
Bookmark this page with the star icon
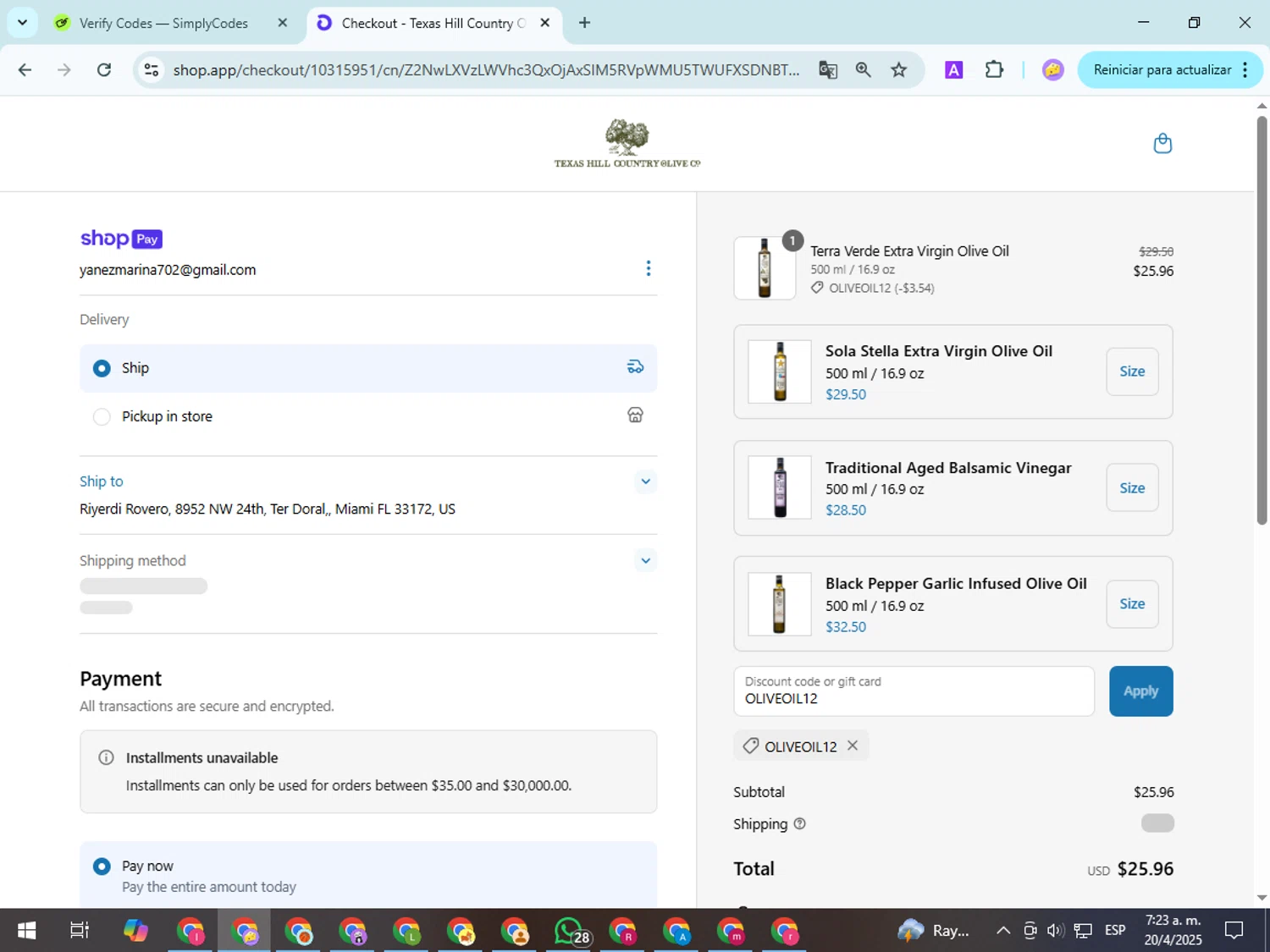(899, 70)
